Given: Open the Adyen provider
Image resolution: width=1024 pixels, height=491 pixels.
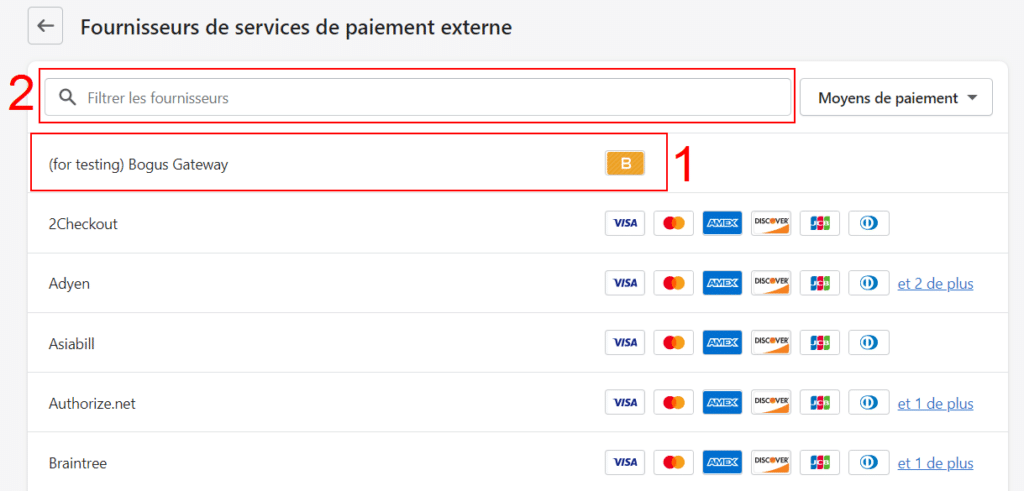Looking at the screenshot, I should tap(69, 284).
